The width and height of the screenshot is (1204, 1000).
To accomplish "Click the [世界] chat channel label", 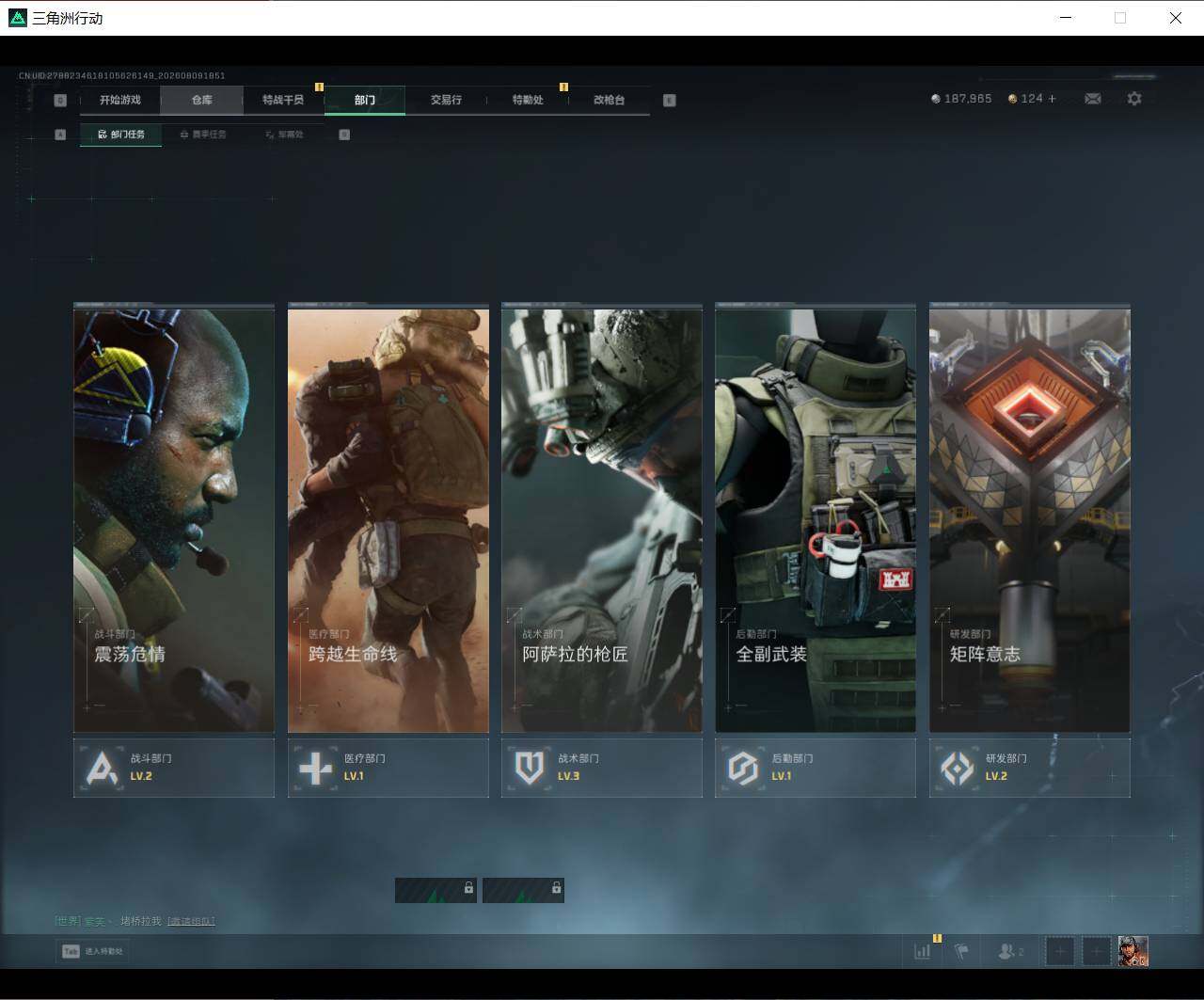I will tap(68, 921).
